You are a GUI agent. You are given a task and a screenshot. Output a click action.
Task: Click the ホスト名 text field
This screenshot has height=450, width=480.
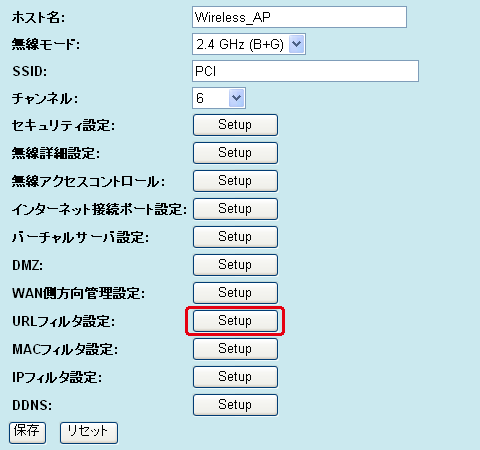click(299, 17)
